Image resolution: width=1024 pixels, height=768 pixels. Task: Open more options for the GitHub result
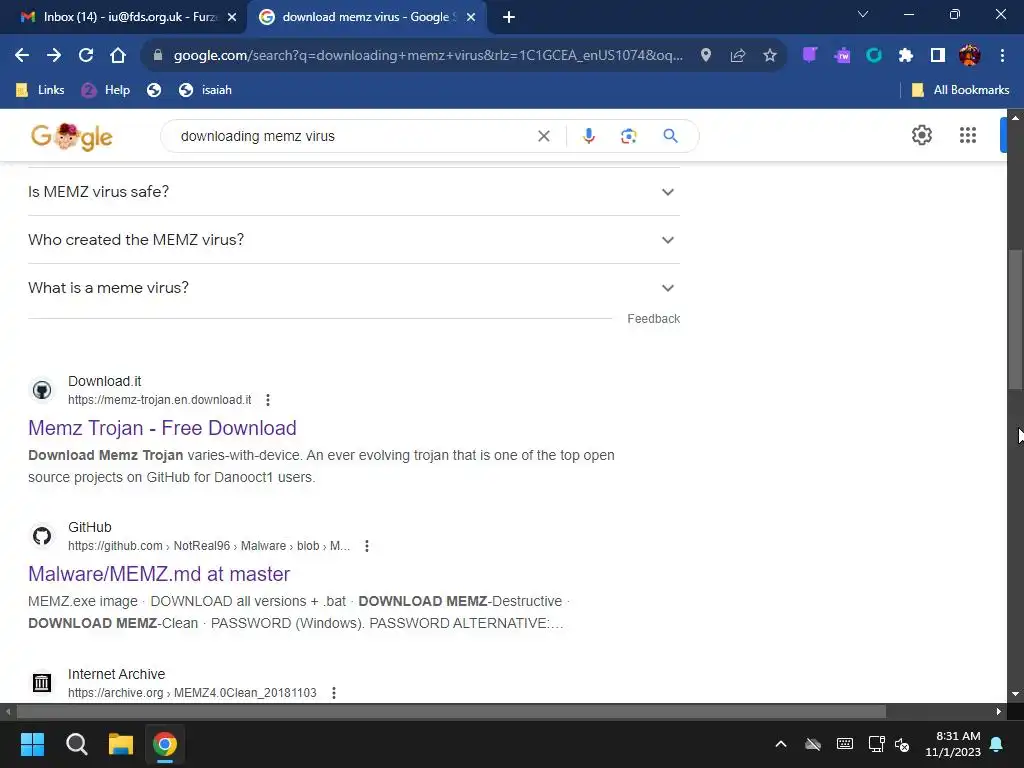click(x=367, y=546)
